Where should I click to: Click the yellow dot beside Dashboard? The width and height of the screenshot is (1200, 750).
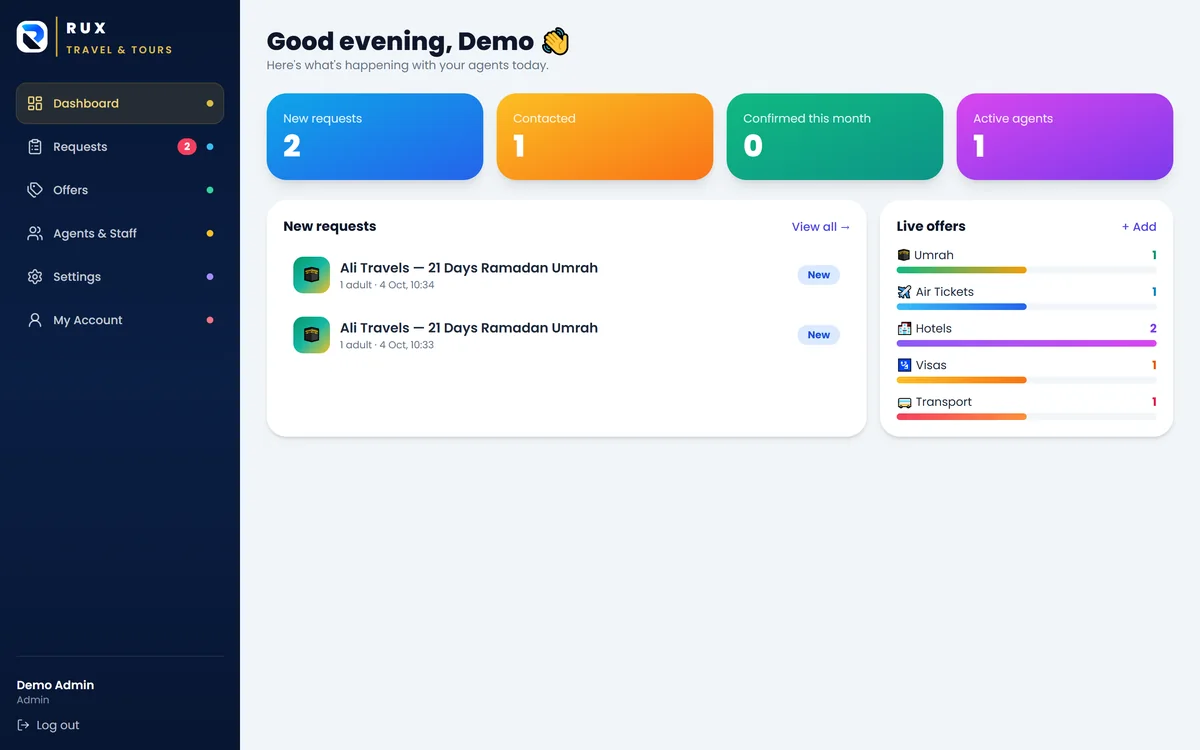pyautogui.click(x=209, y=103)
